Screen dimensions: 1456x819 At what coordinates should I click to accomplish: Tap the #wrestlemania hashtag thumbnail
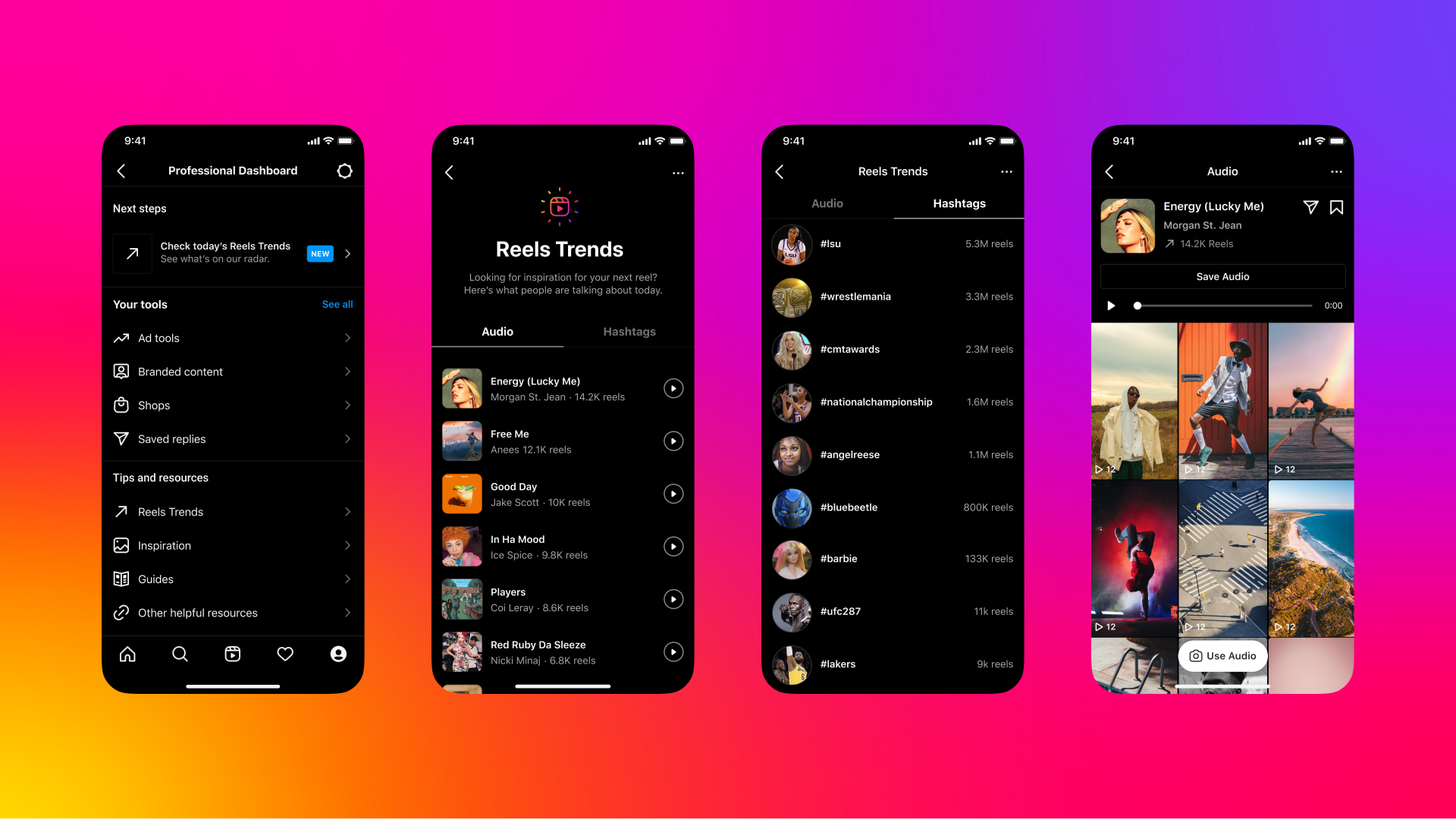(x=792, y=296)
